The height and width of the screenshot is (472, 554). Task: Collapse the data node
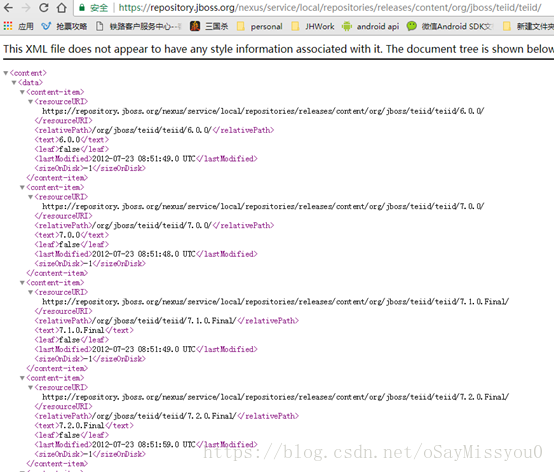[14, 83]
